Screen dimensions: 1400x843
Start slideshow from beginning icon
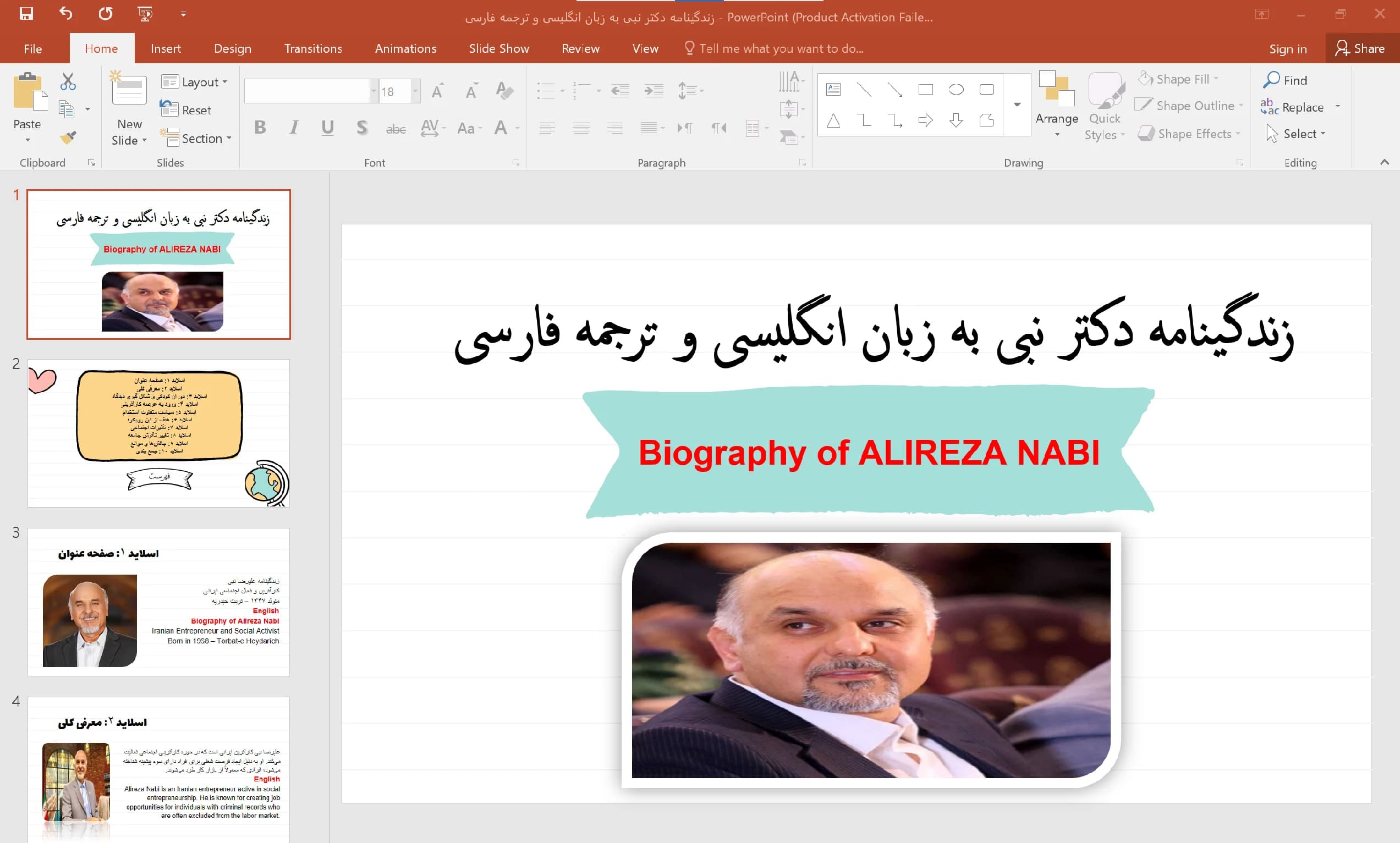[x=145, y=14]
